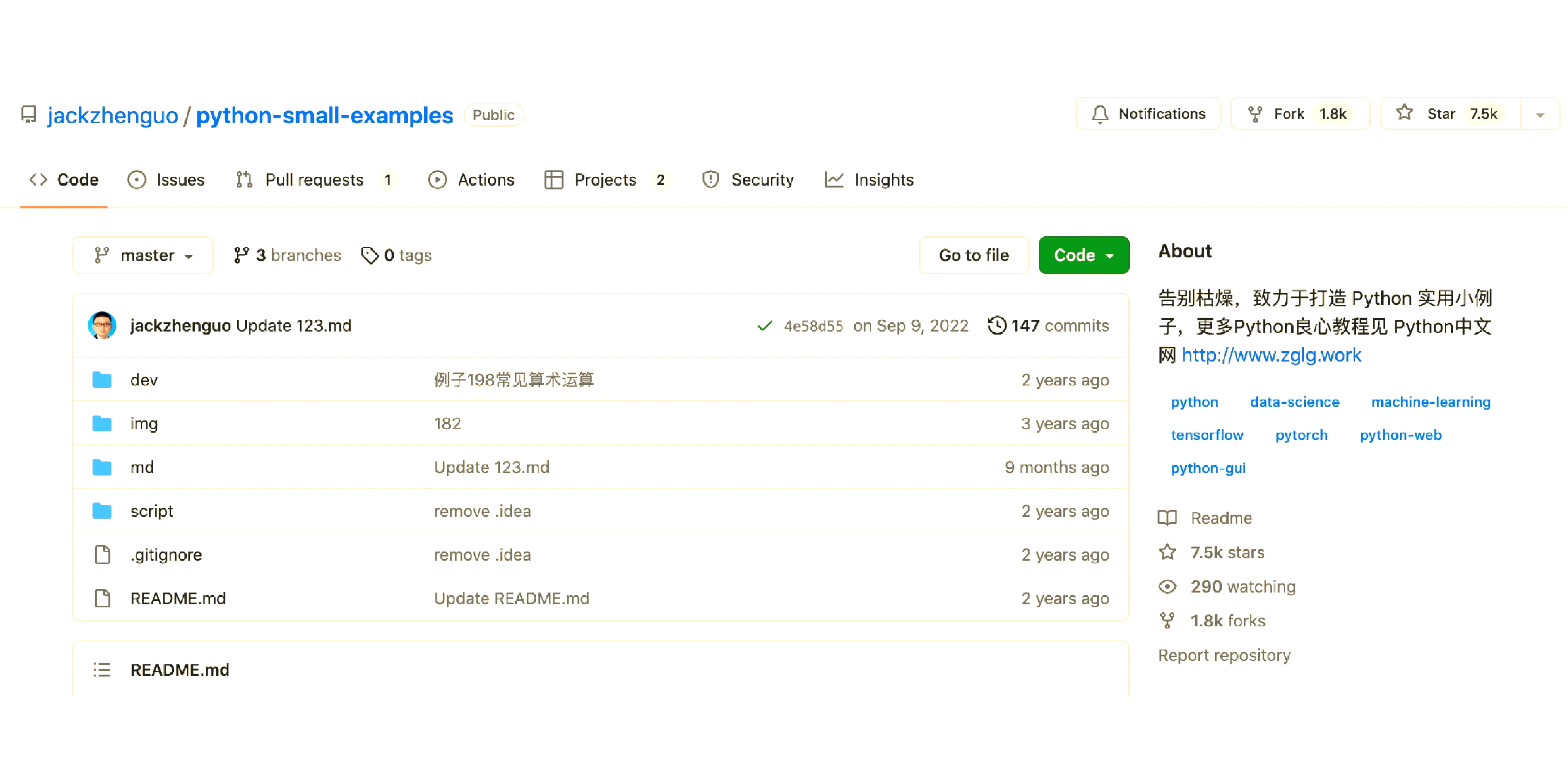Open the 例子198常见算术运算 commit message
This screenshot has width=1568, height=766.
coord(514,380)
